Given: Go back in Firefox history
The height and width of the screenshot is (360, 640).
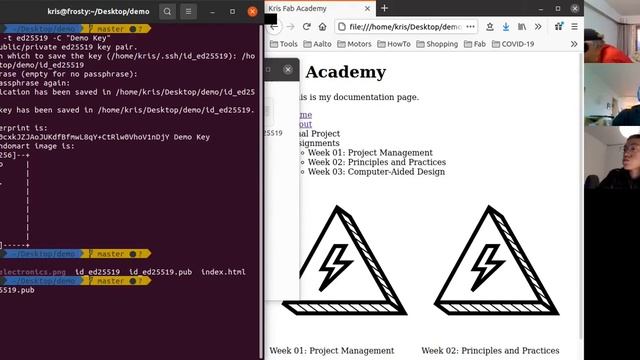Looking at the screenshot, I should click(274, 27).
